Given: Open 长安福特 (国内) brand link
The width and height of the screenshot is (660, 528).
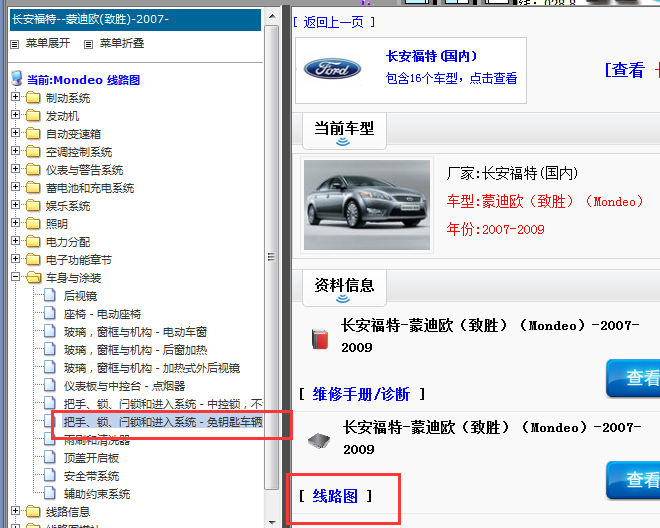Looking at the screenshot, I should [x=431, y=56].
